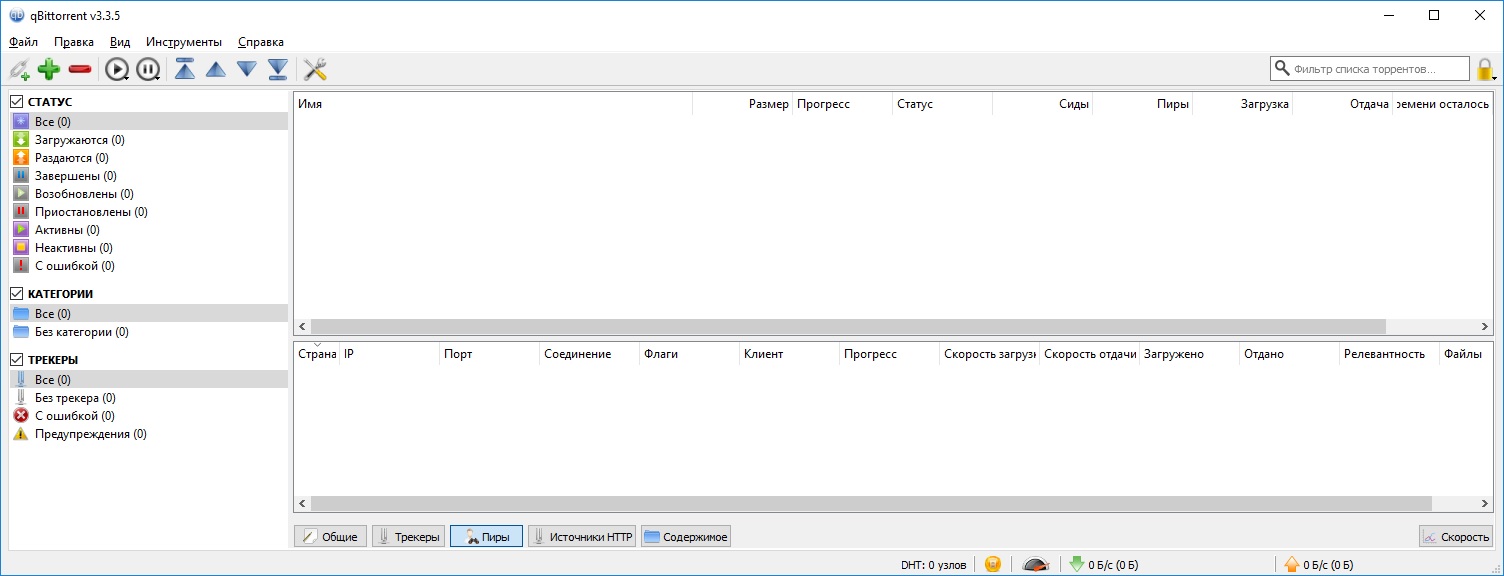The image size is (1504, 576).
Task: Sort torrents by Сиды column header
Action: click(x=1043, y=104)
